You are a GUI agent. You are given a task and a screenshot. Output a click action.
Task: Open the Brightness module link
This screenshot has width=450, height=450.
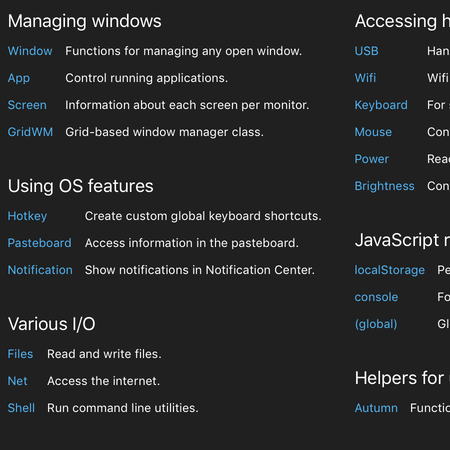click(x=385, y=186)
